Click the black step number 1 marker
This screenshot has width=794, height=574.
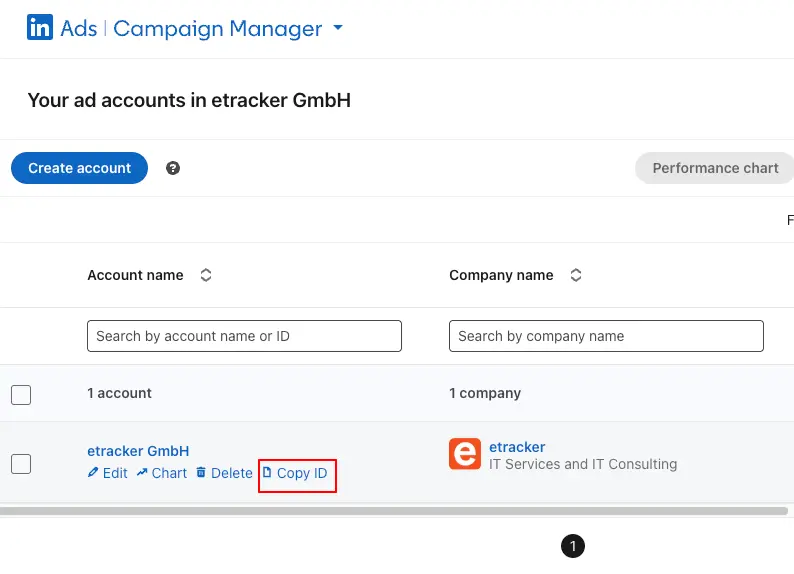click(x=572, y=546)
